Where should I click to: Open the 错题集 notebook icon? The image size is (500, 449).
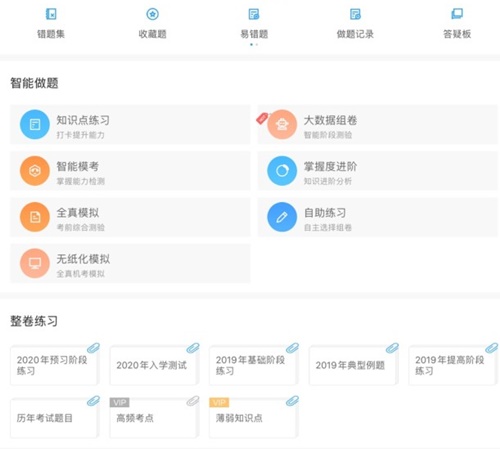tap(51, 14)
